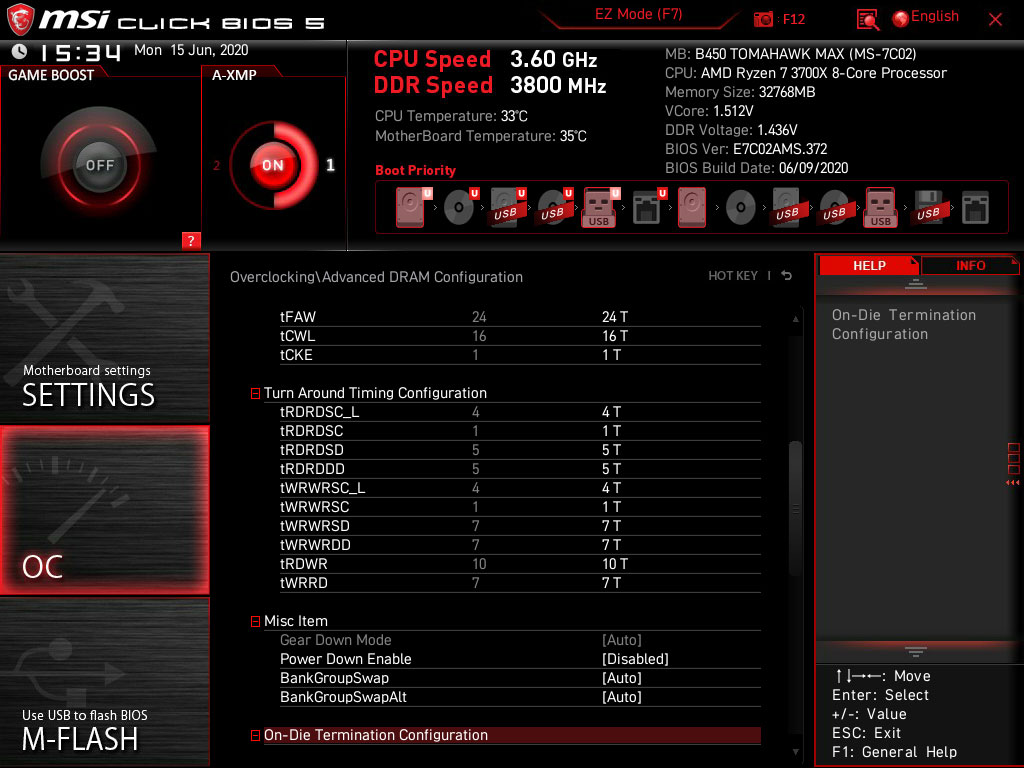Image resolution: width=1024 pixels, height=768 pixels.
Task: Switch to EZ Mode
Action: [x=640, y=17]
